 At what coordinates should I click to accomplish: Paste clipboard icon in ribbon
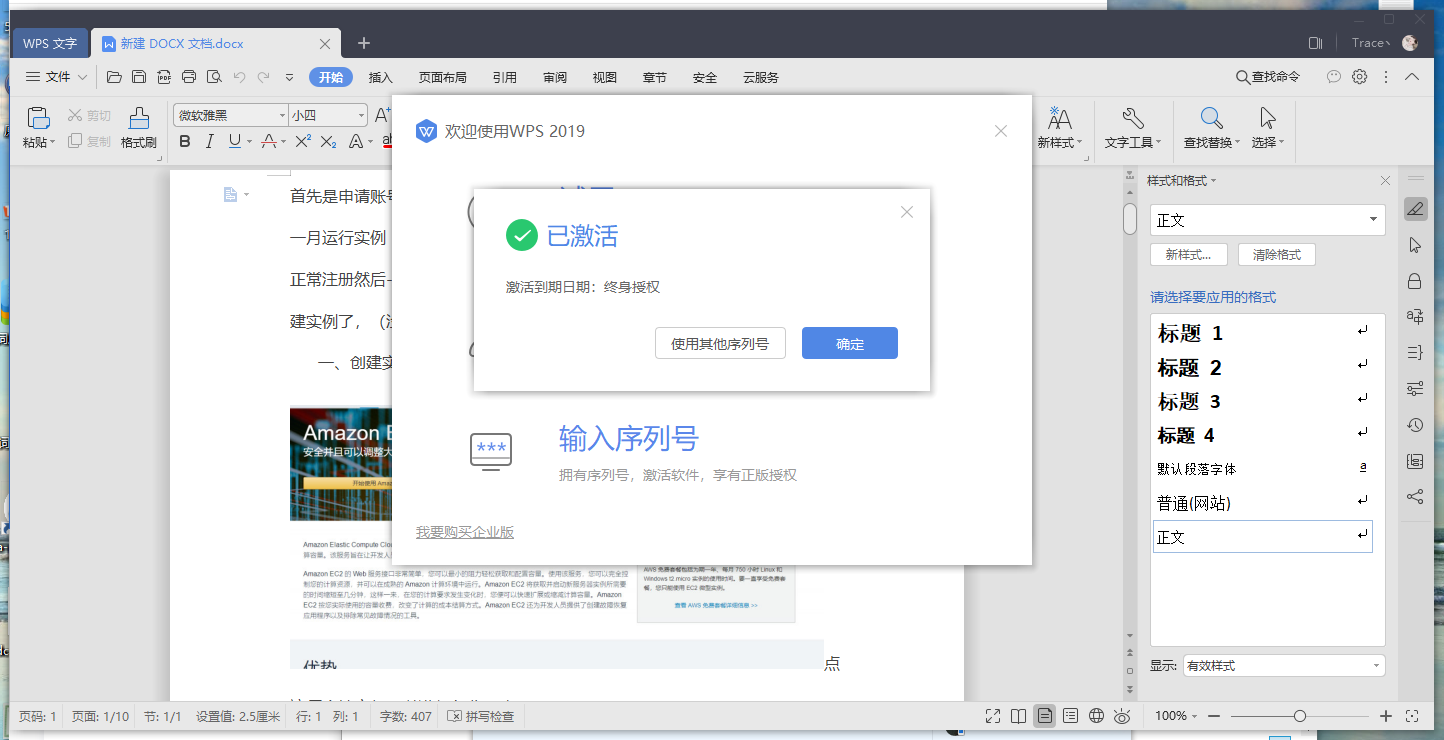(x=38, y=118)
